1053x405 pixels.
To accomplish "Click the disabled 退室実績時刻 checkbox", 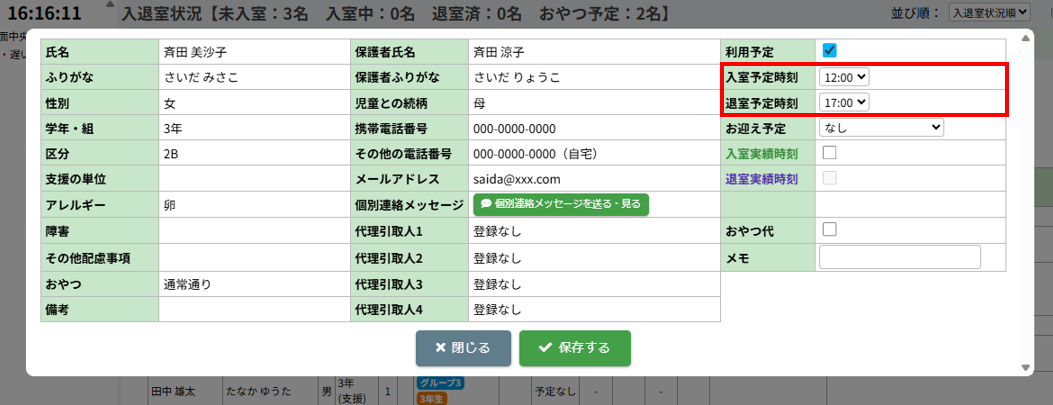I will [x=829, y=179].
